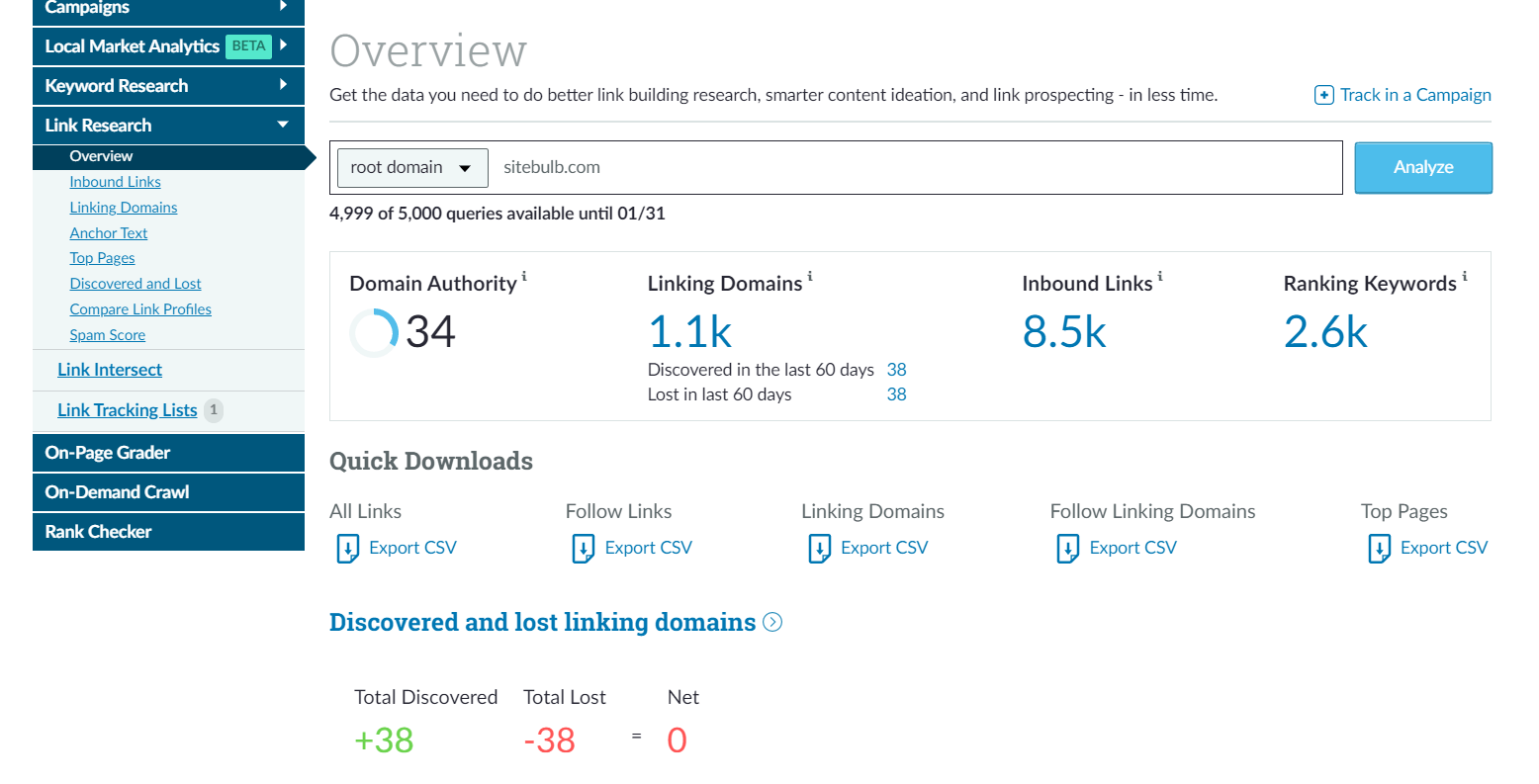The width and height of the screenshot is (1539, 784).
Task: Click the -38 Total Lost value
Action: (x=549, y=740)
